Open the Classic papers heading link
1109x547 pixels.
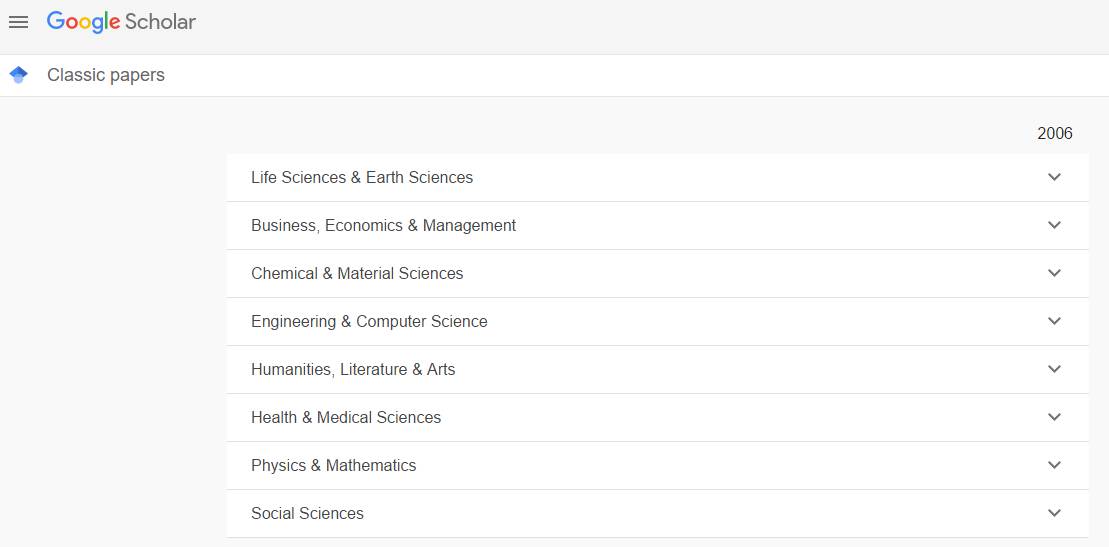pyautogui.click(x=106, y=75)
